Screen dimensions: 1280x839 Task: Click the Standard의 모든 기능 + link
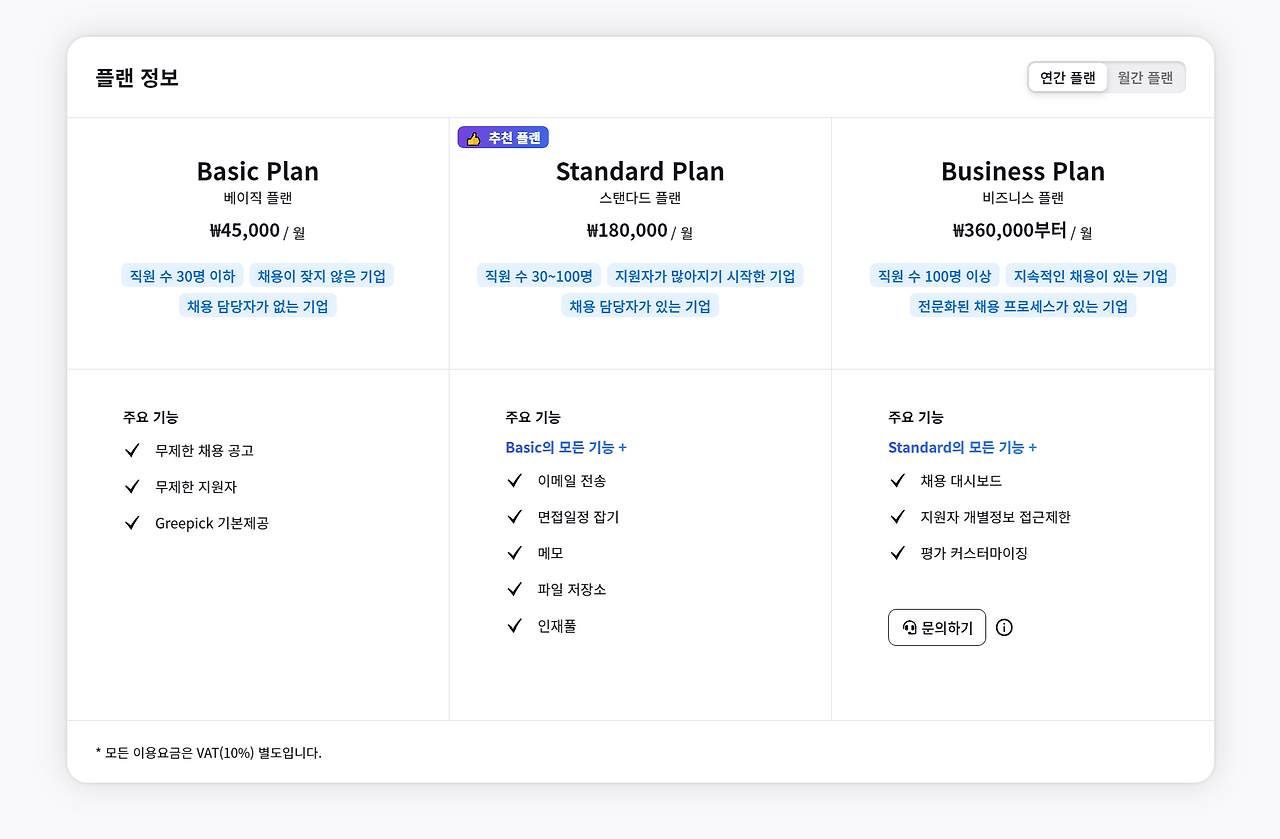962,447
